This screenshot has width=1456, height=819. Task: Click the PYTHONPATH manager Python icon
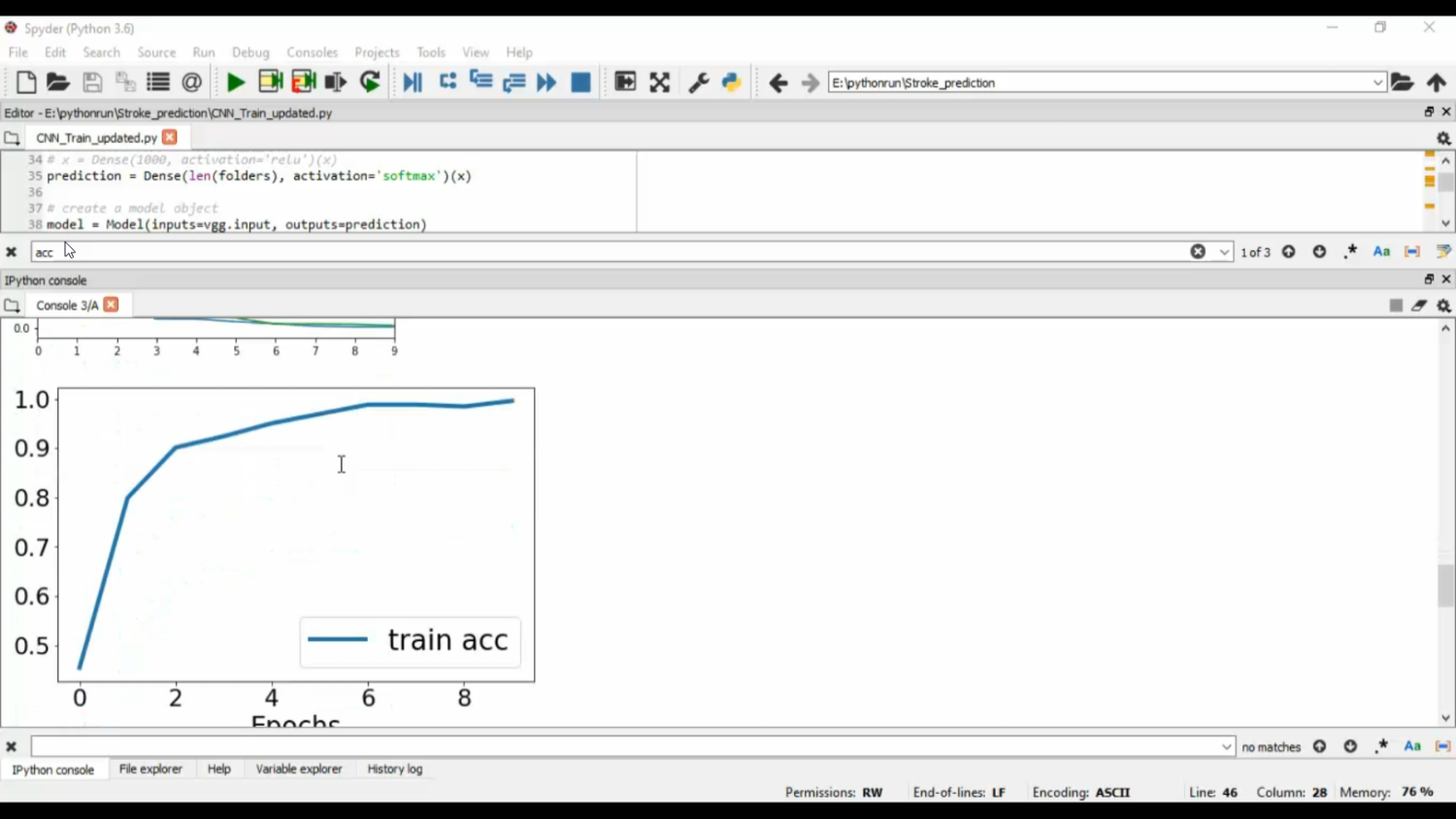[732, 82]
